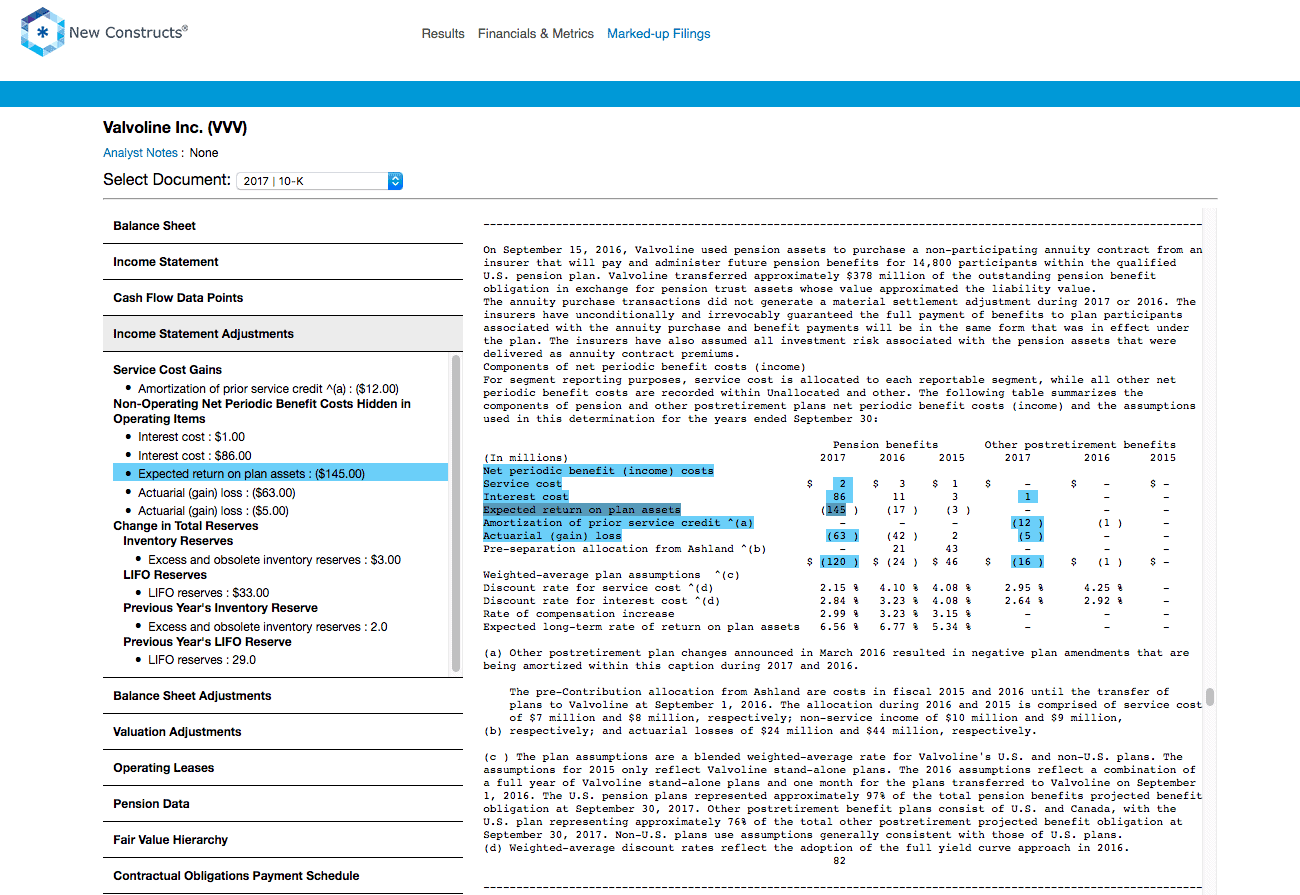Expand Contractual Obligations Payment Schedule section
1300x895 pixels.
pyautogui.click(x=283, y=876)
